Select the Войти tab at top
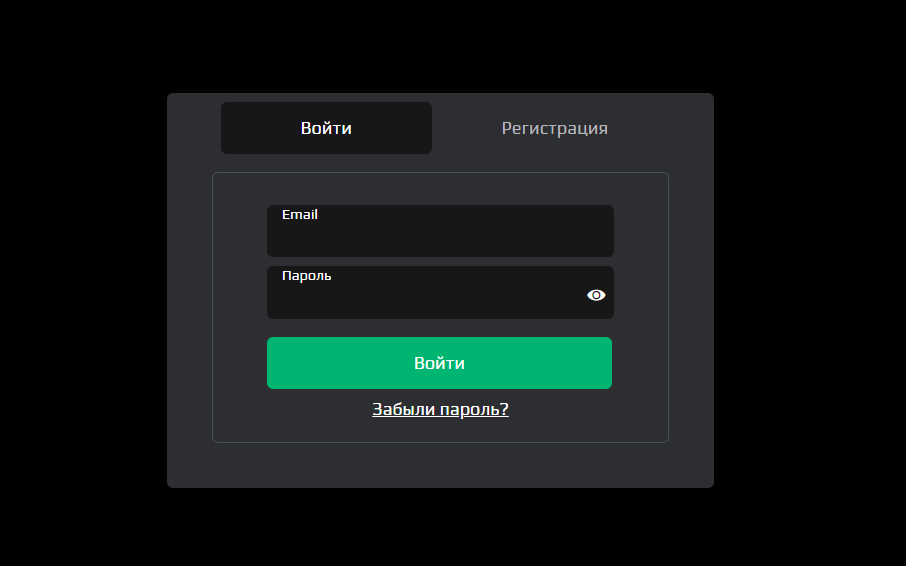Viewport: 906px width, 566px height. point(326,128)
